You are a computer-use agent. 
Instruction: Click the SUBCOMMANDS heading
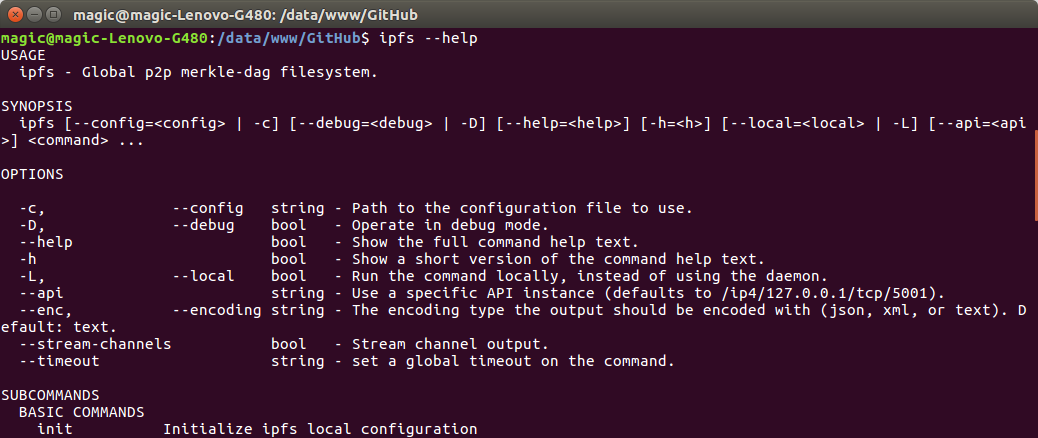click(x=50, y=395)
